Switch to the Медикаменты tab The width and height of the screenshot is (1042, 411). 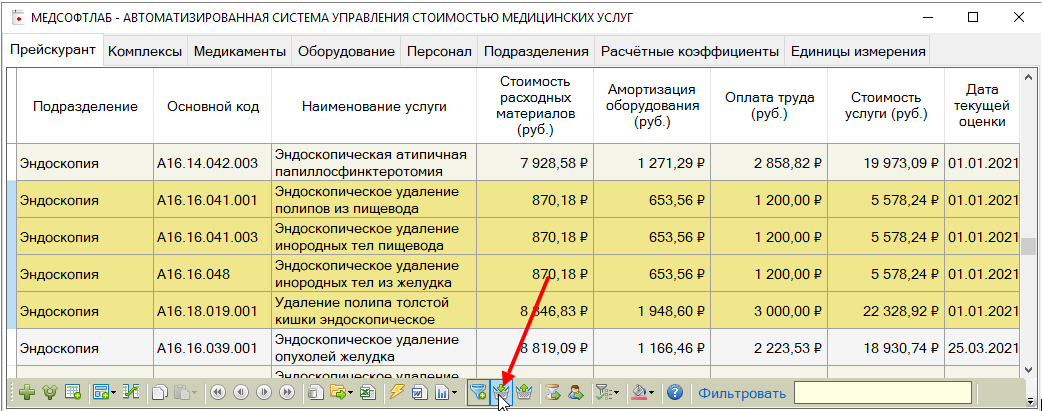[x=239, y=51]
